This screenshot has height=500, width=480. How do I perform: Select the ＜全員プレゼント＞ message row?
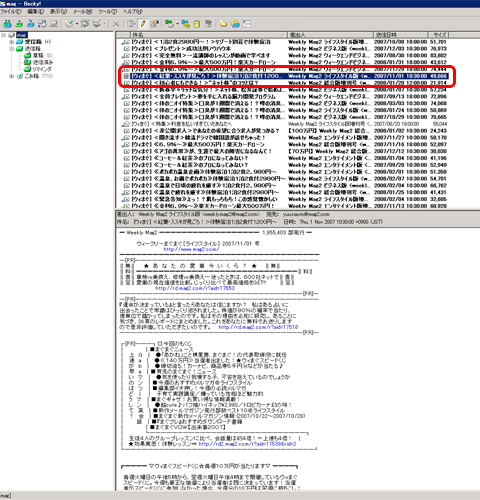pyautogui.click(x=284, y=96)
